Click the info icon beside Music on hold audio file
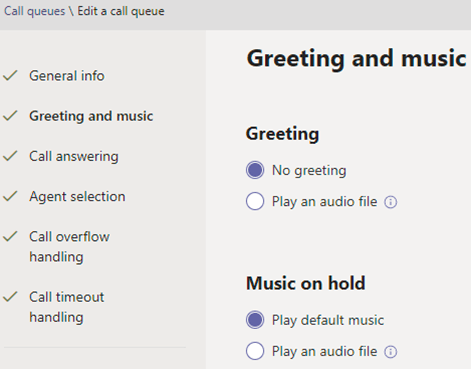Viewport: 471px width, 369px height. [390, 352]
